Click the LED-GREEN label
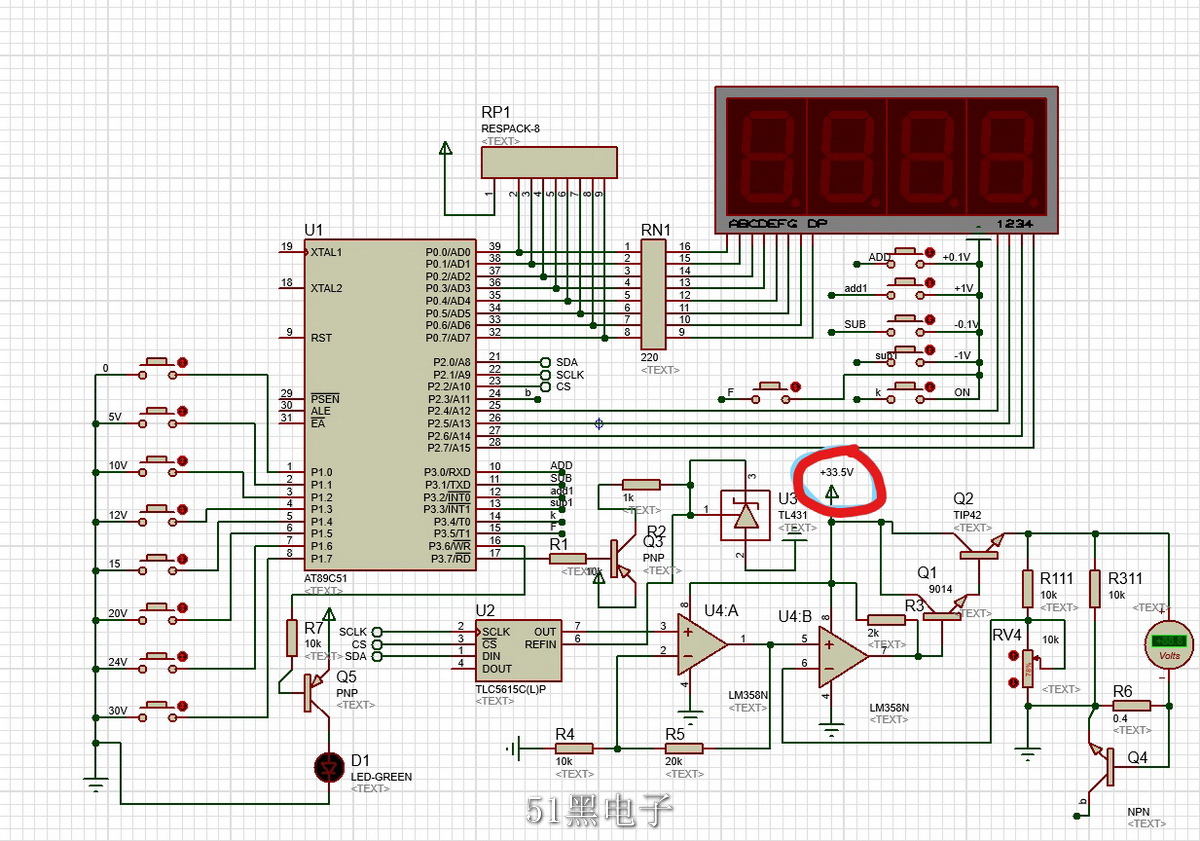Image resolution: width=1200 pixels, height=841 pixels. click(381, 776)
